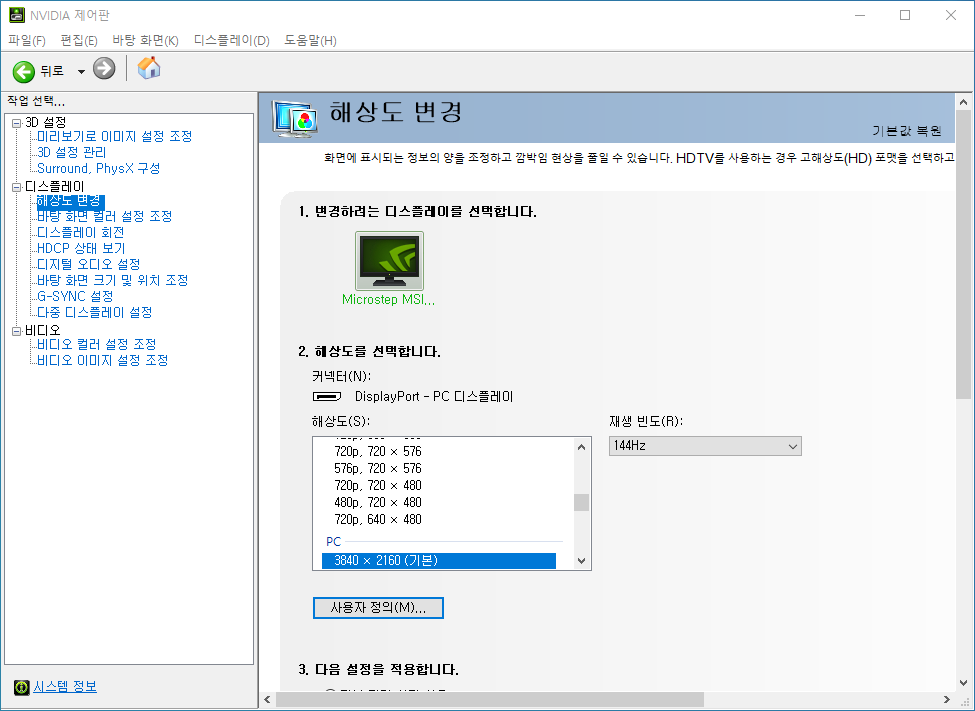Screen dimensions: 975x711
Task: Open 다중 디스플레이 설정
Action: click(95, 312)
